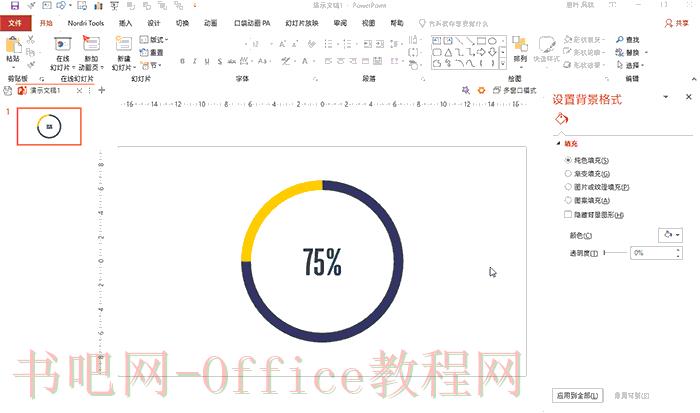Open the Section (节) dropdown

[x=151, y=65]
